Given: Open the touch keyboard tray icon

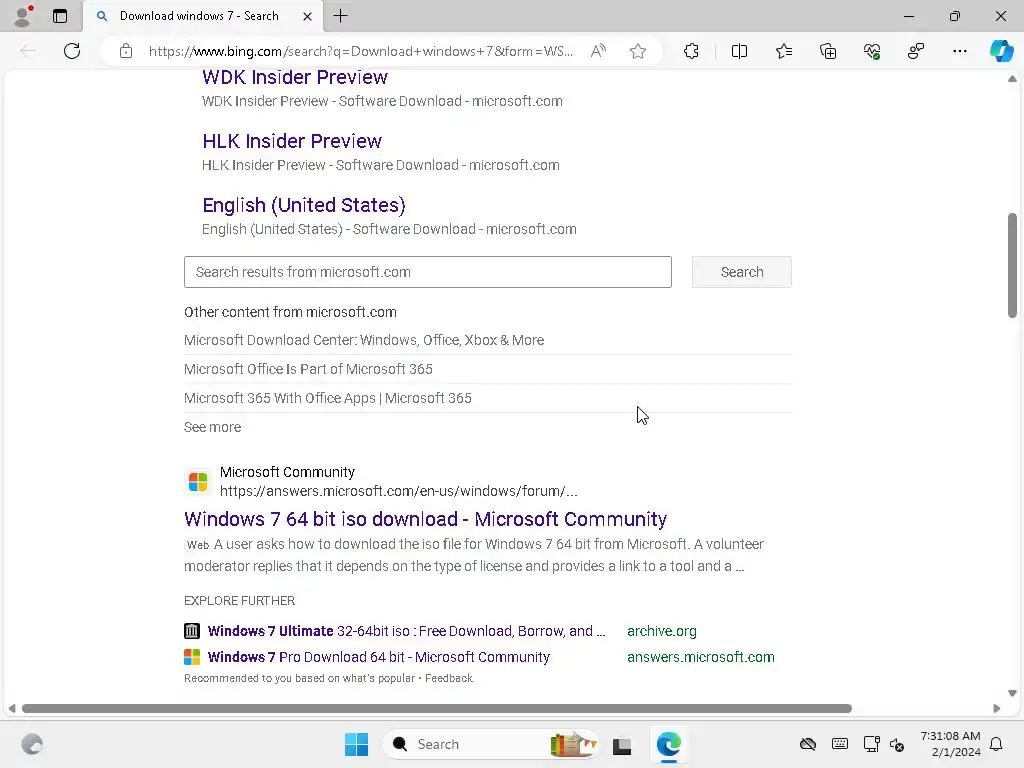Looking at the screenshot, I should click(840, 744).
